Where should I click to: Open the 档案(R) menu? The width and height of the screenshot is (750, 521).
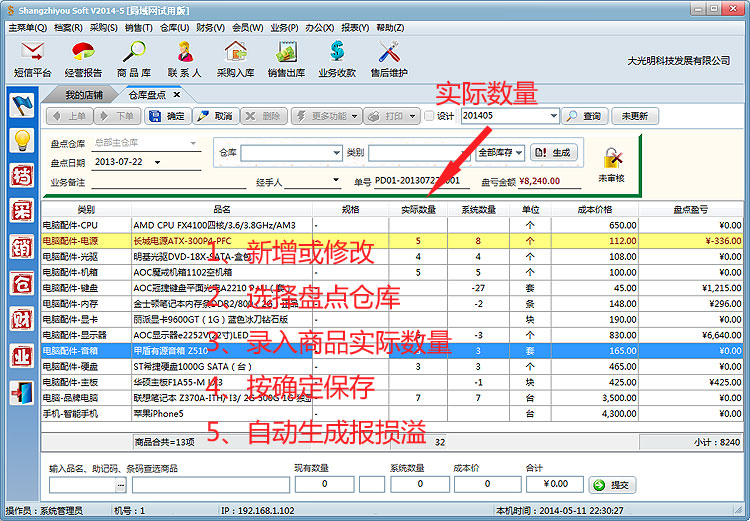(x=68, y=28)
